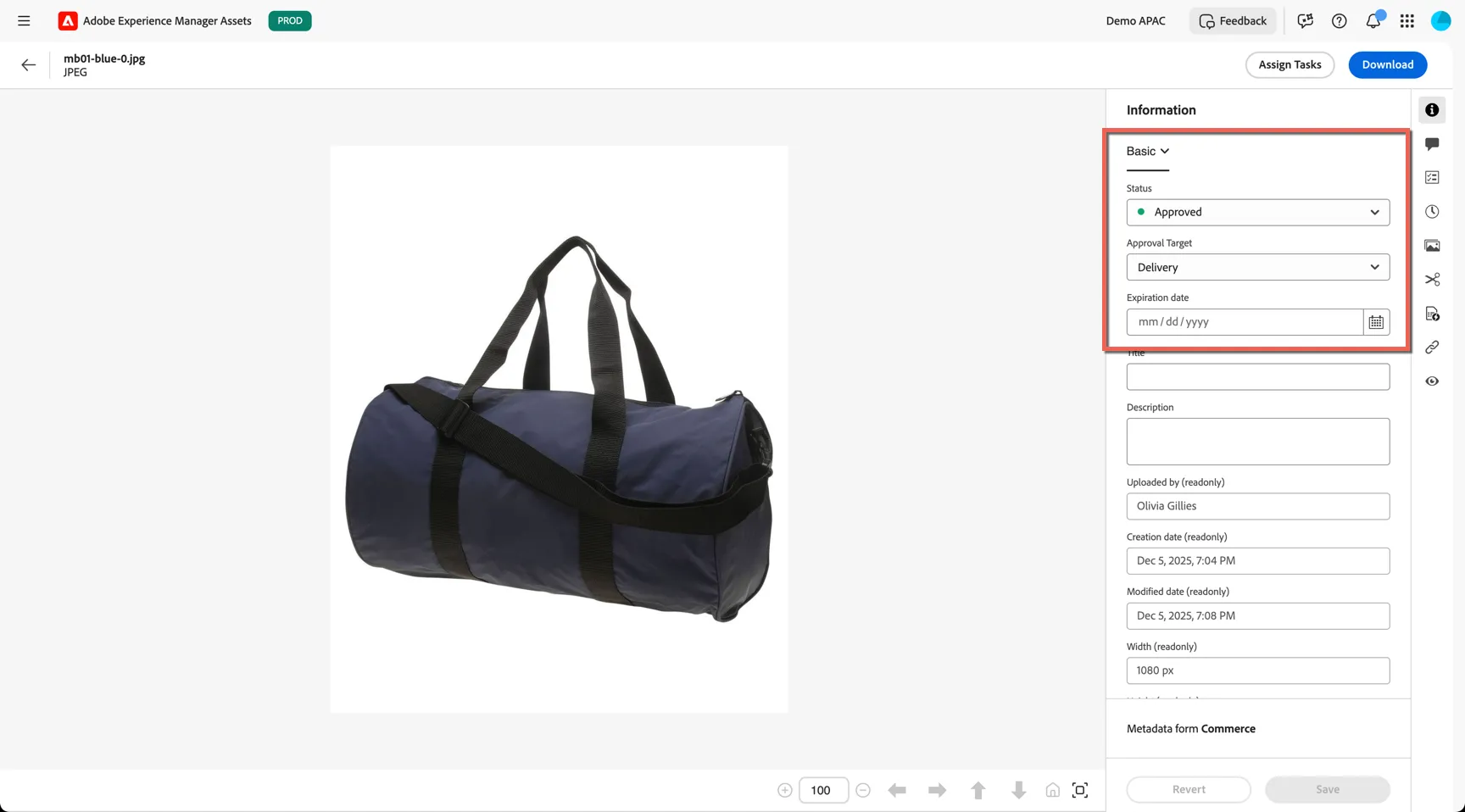Screen dimensions: 1465x812
Task: Open the document settings icon in sidebar
Action: pyautogui.click(x=1432, y=314)
